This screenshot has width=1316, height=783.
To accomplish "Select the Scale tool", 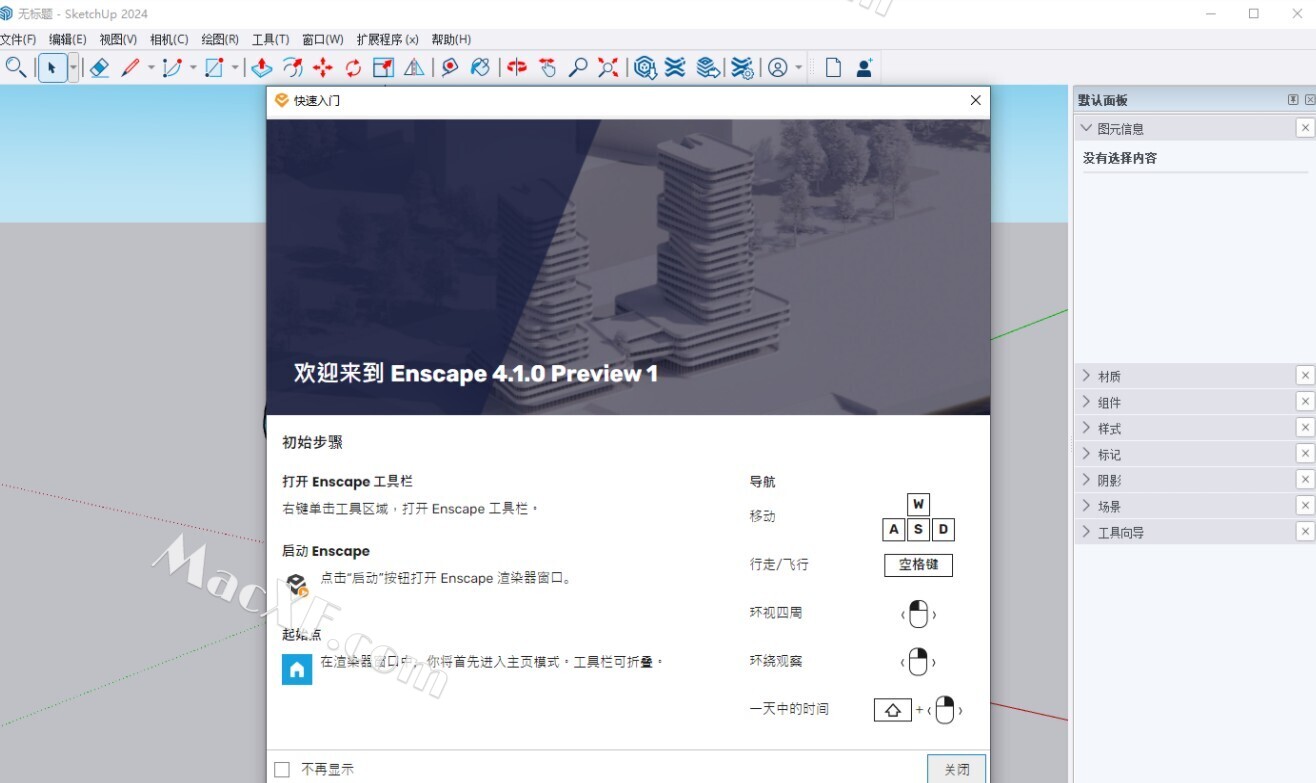I will point(383,67).
